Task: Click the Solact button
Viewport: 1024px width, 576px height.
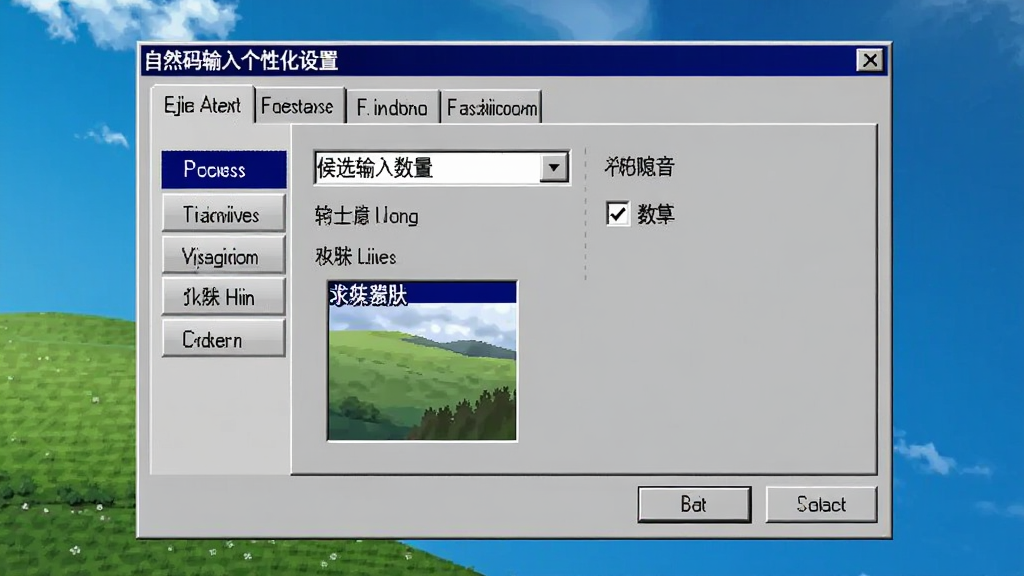Action: point(821,504)
